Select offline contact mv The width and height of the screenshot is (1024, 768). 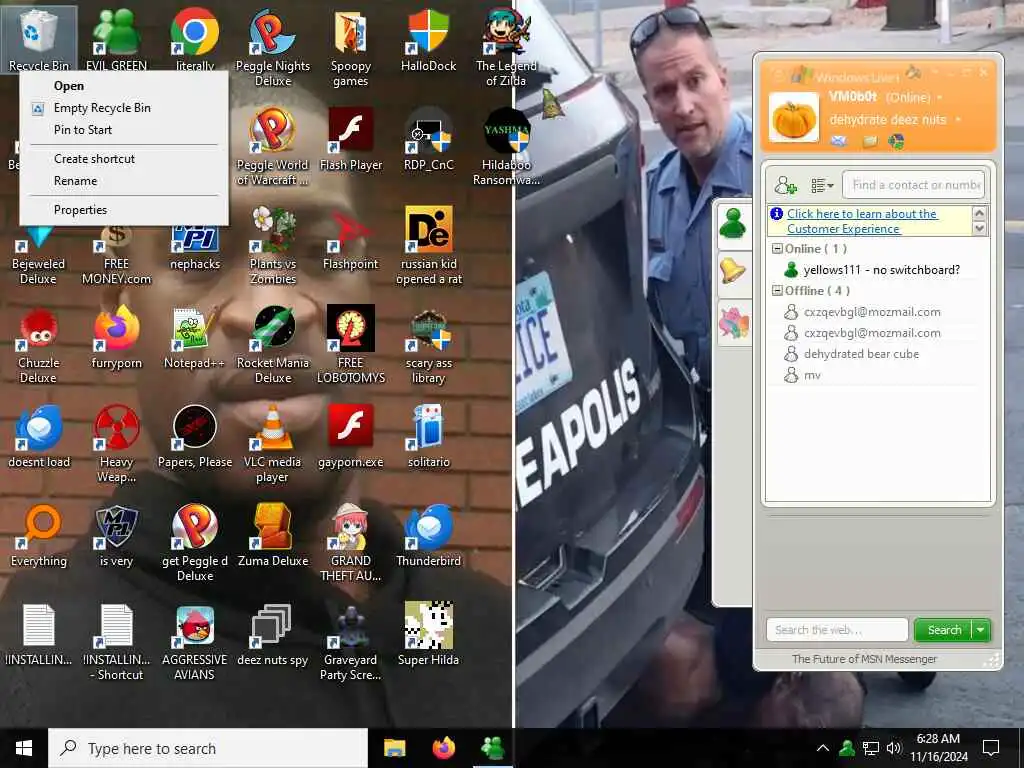point(812,376)
